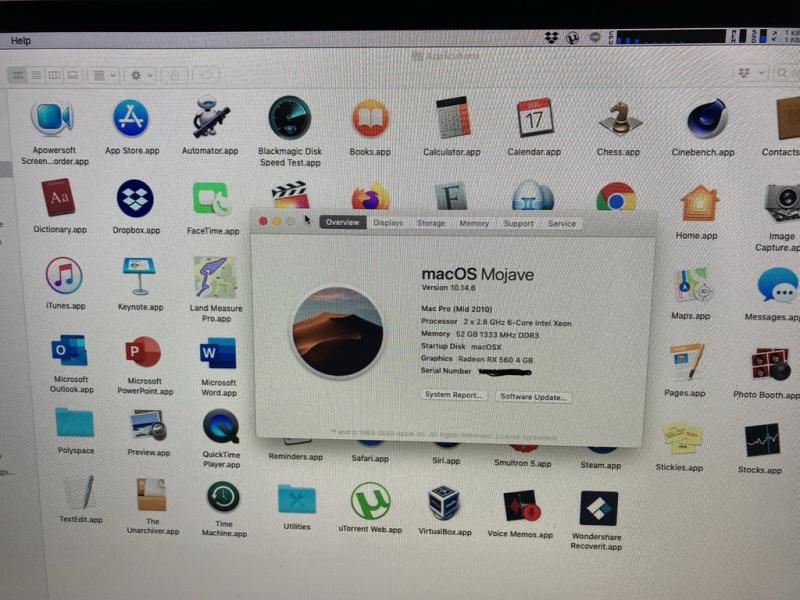
Task: Open the Help menu
Action: 21,40
